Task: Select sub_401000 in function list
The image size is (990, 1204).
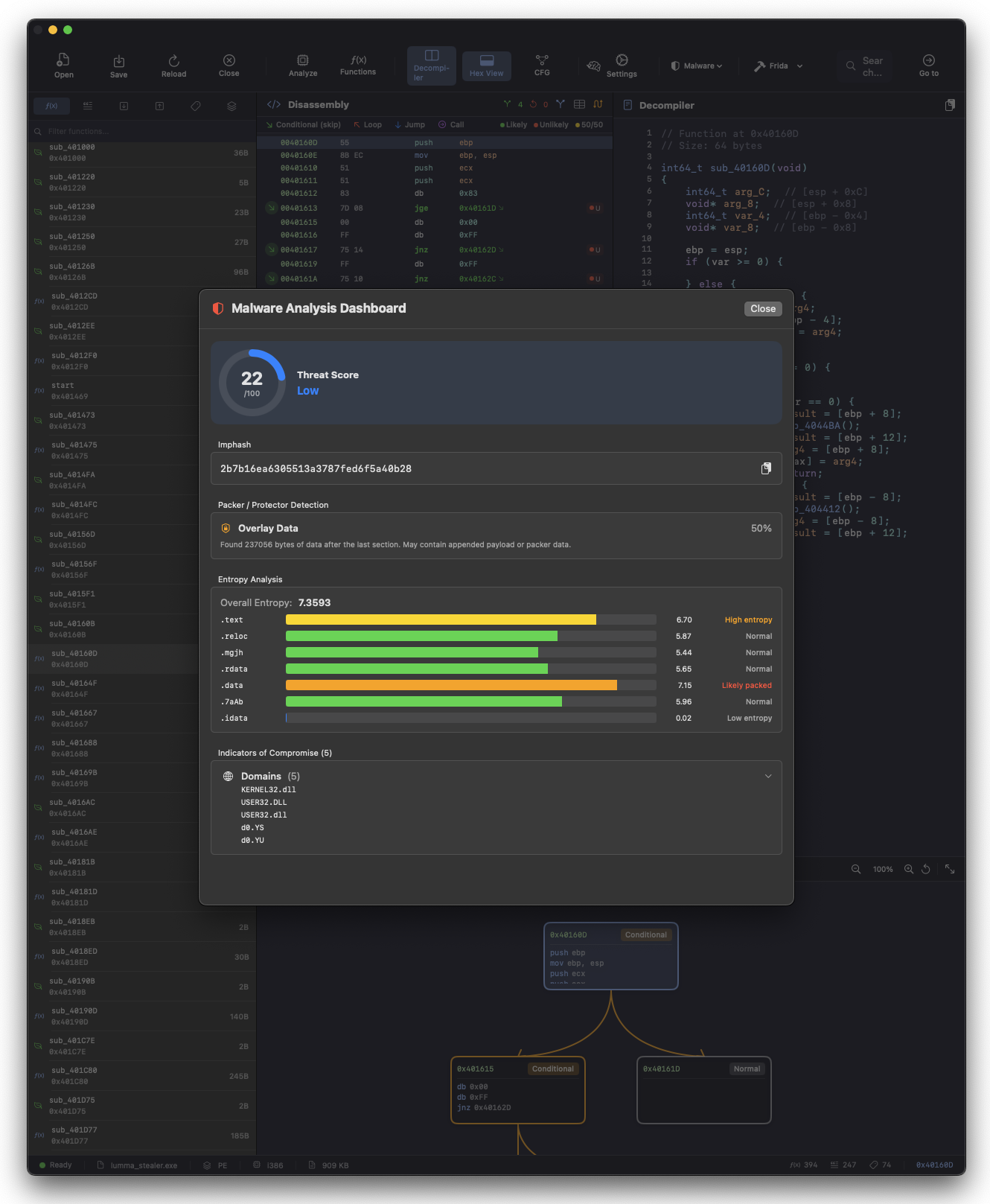Action: coord(141,153)
